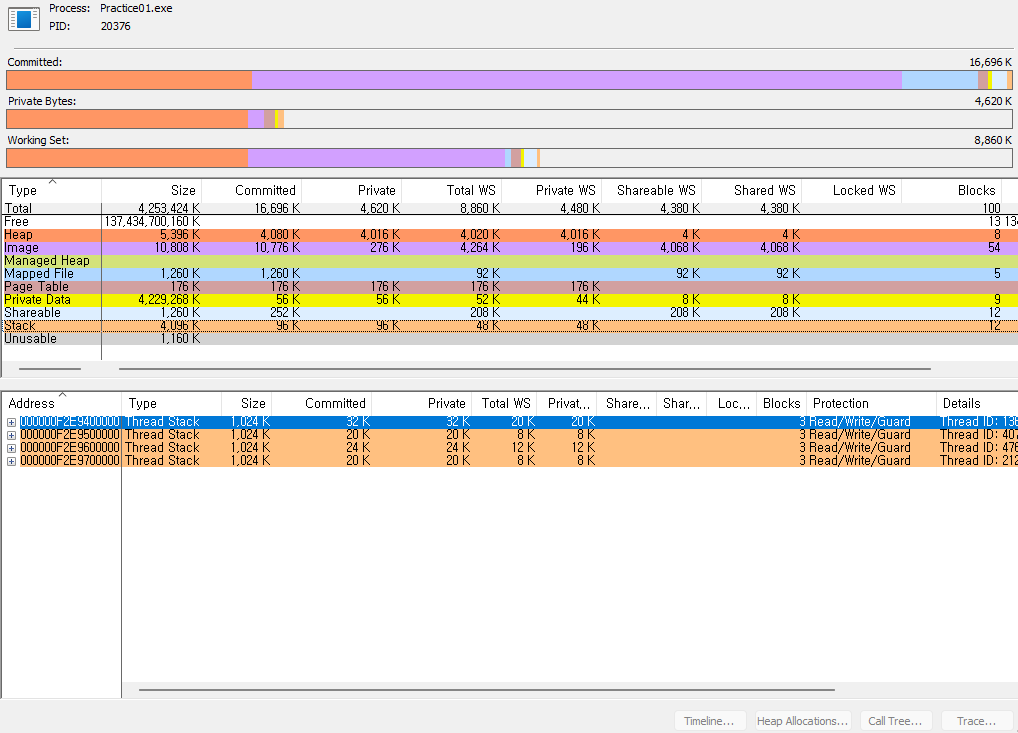Expand the 000000F2E9400000 thread stack entry
The height and width of the screenshot is (733, 1018).
(11, 422)
